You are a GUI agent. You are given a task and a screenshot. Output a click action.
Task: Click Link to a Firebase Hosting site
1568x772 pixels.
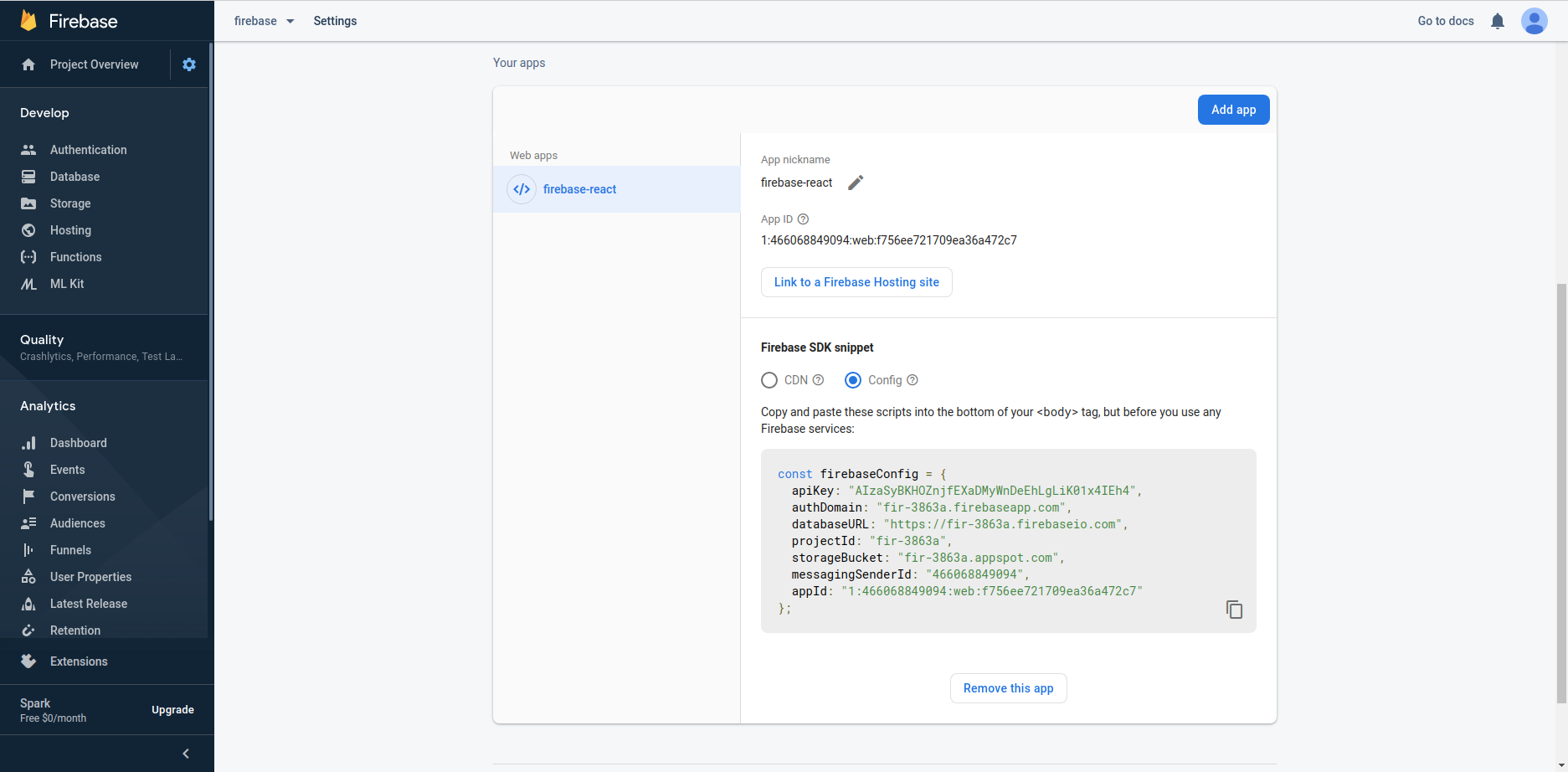click(856, 282)
